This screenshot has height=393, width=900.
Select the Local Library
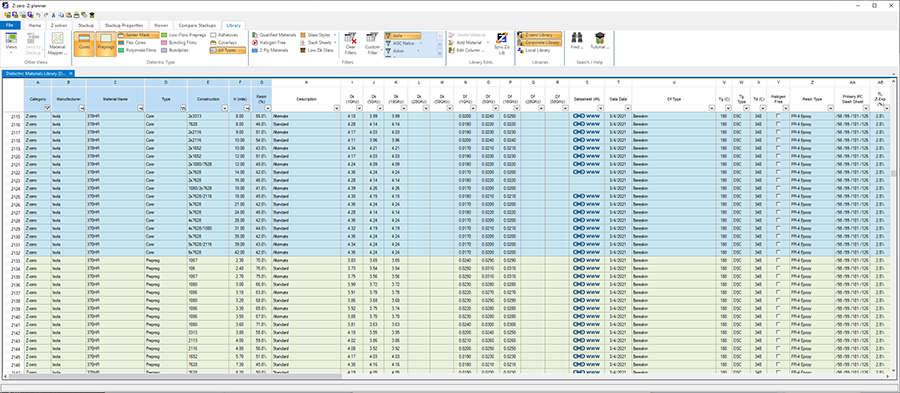534,50
